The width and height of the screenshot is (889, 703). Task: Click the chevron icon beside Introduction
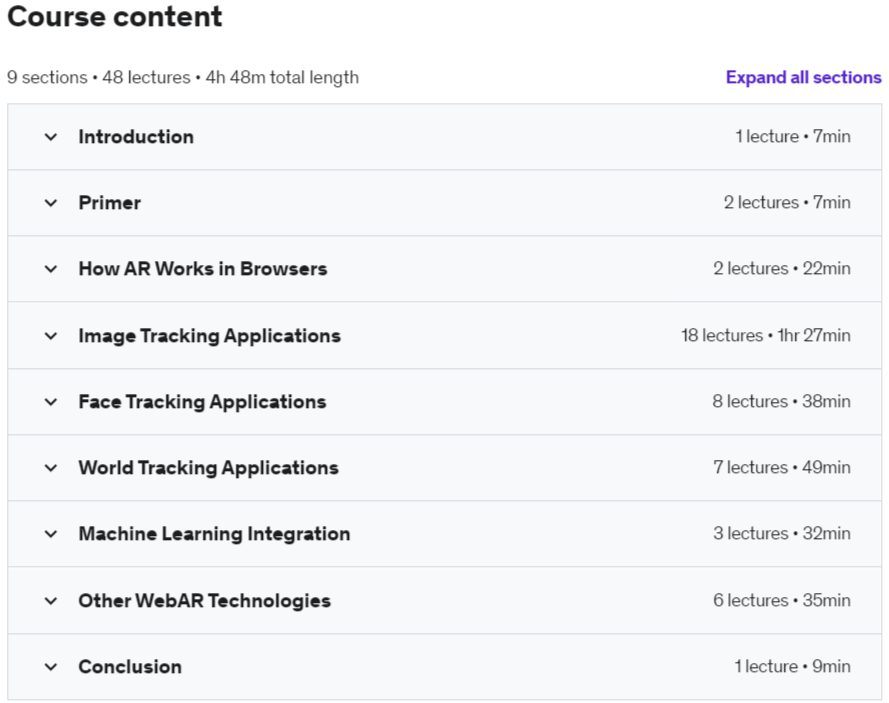tap(51, 137)
